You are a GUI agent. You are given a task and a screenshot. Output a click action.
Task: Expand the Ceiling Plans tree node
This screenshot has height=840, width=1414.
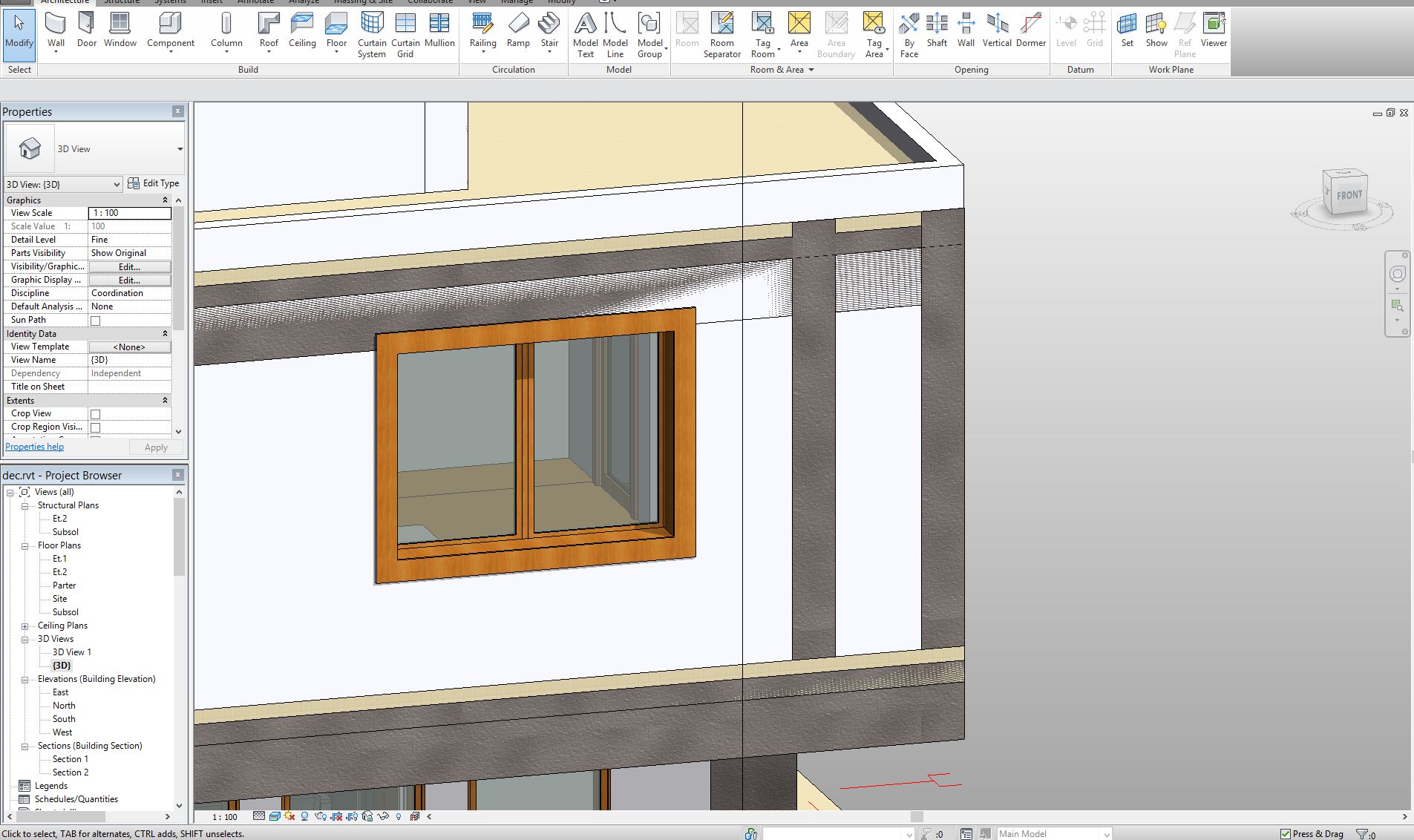pos(24,626)
